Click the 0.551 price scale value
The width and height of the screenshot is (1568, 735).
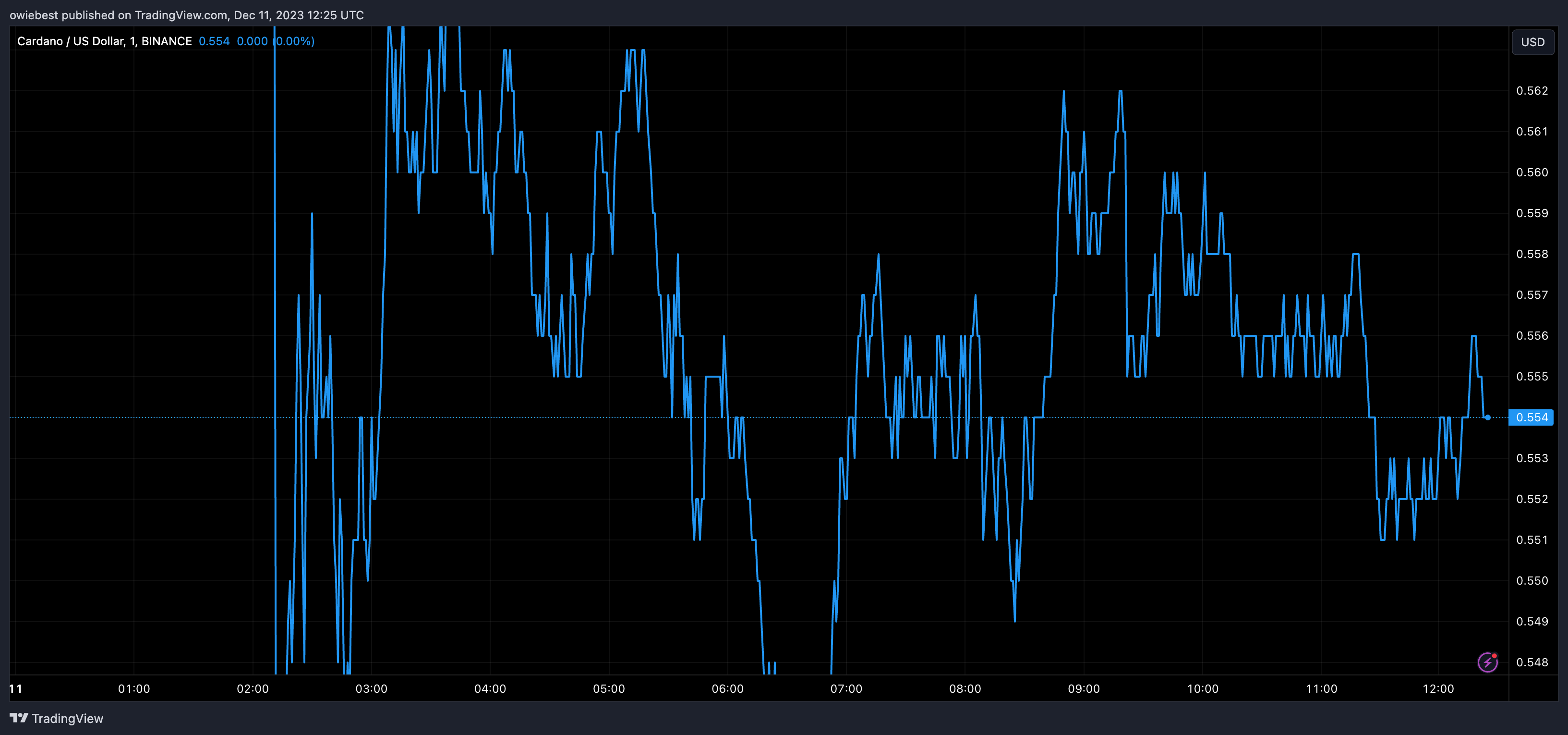[1532, 539]
